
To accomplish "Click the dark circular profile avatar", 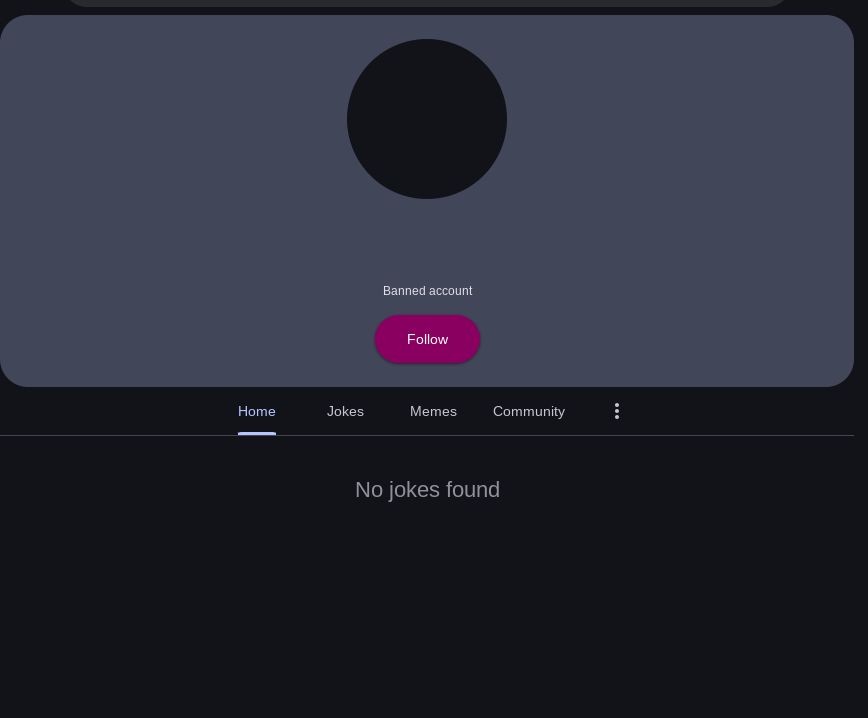I will coord(427,119).
